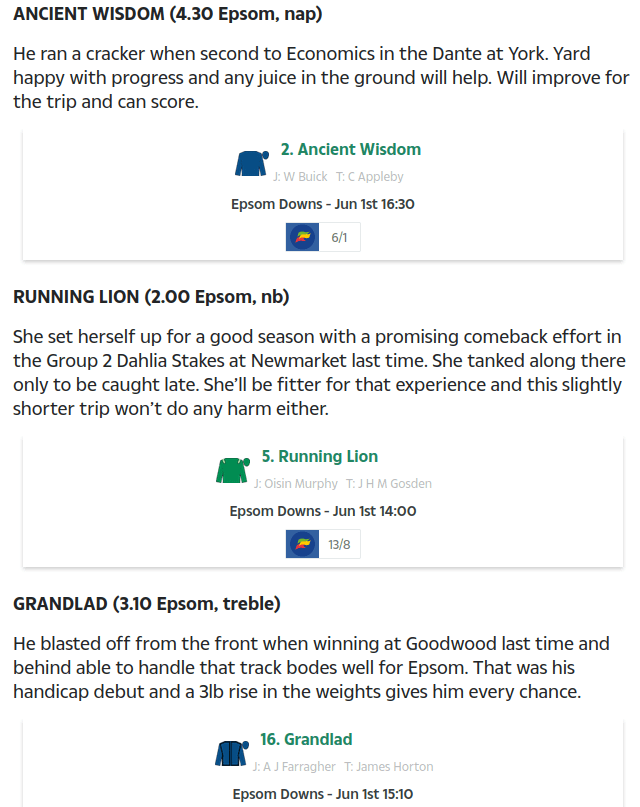
Task: Click Grandlad's dark blue striped silk icon
Action: pos(232,753)
